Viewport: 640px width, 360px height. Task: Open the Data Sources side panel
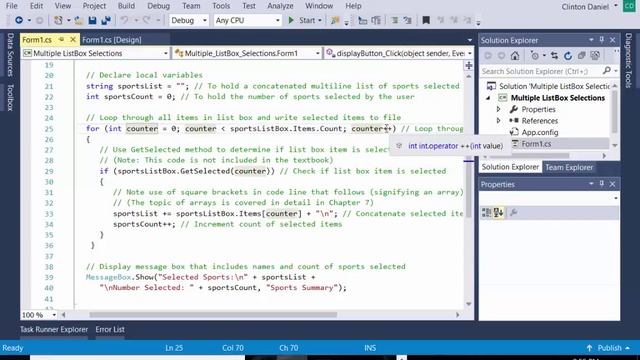tap(10, 55)
